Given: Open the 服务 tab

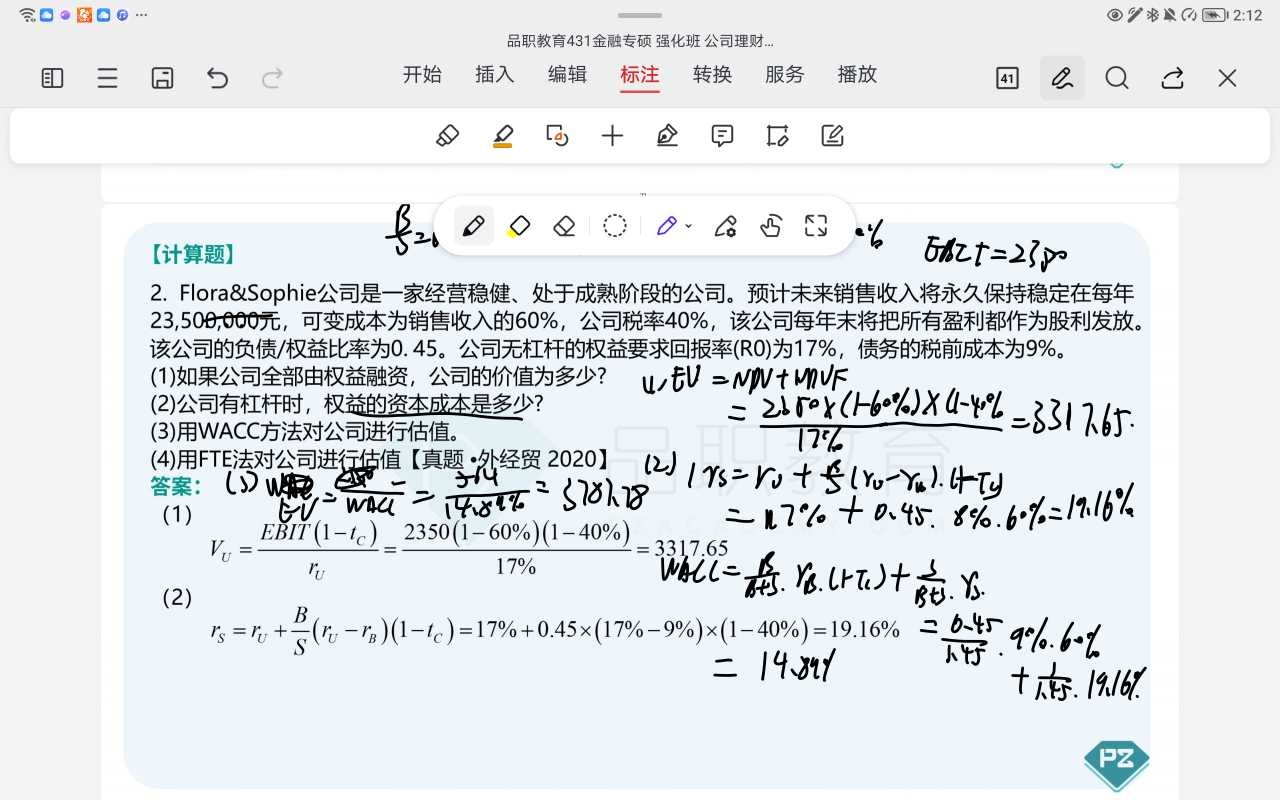Looking at the screenshot, I should coord(785,75).
